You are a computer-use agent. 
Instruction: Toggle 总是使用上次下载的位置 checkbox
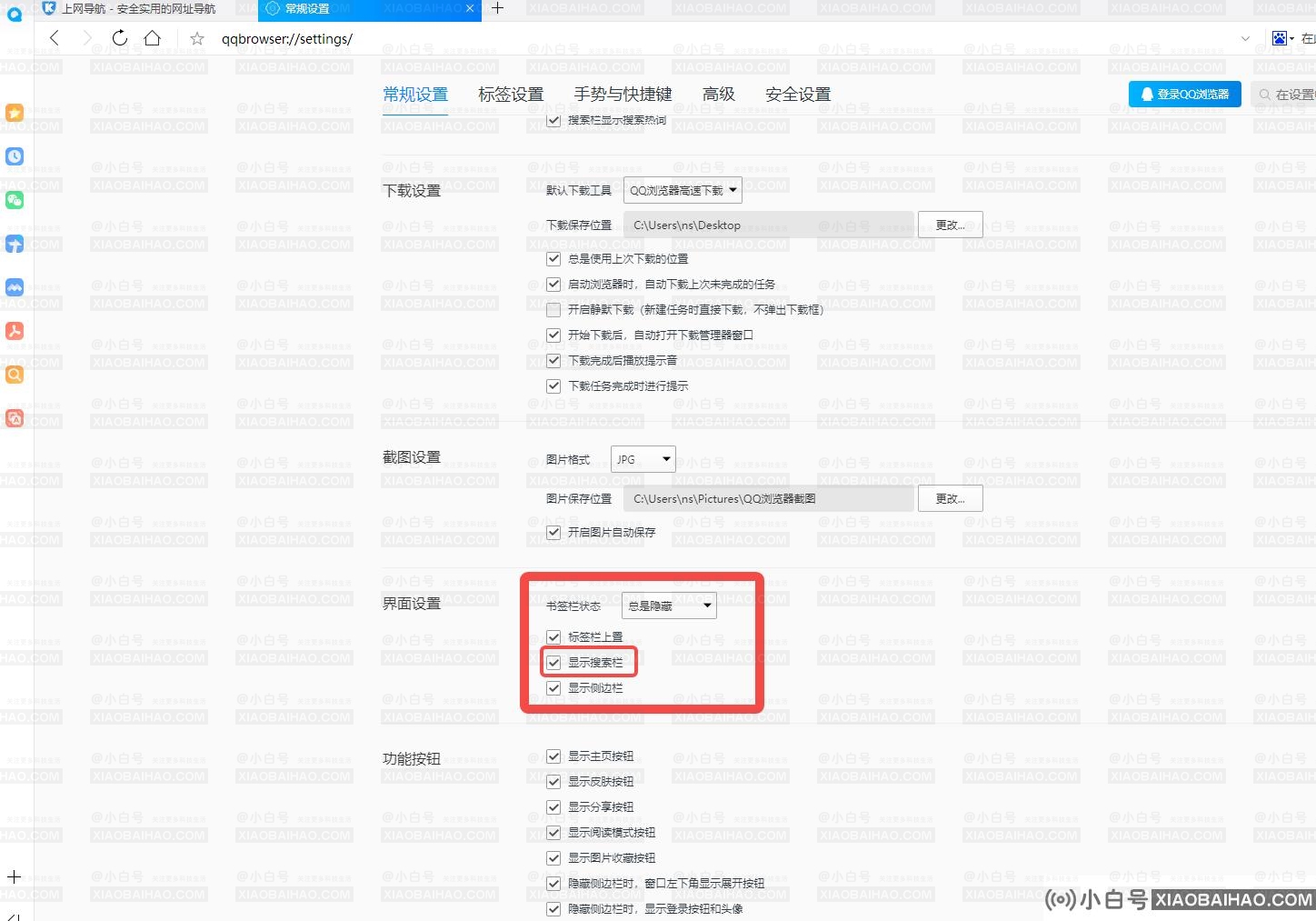coord(553,259)
